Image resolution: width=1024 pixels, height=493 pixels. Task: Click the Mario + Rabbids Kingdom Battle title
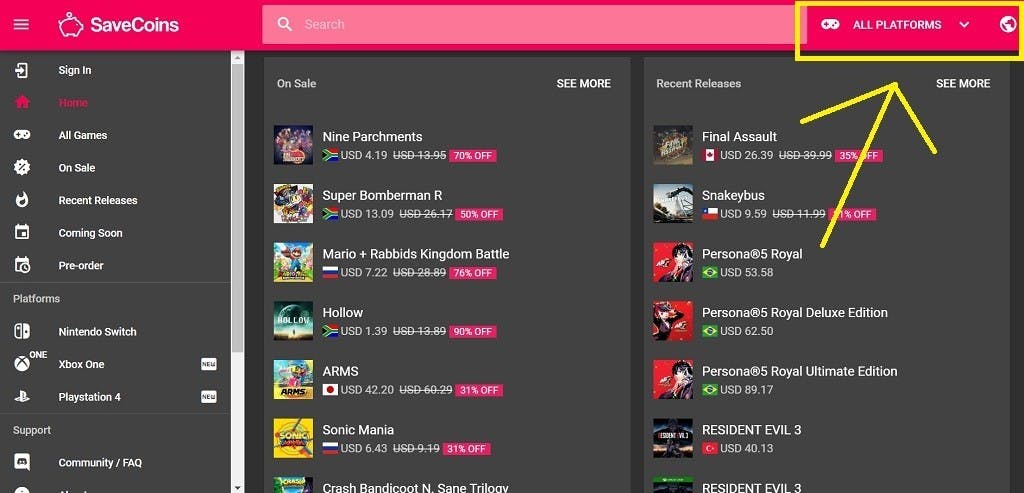[416, 254]
